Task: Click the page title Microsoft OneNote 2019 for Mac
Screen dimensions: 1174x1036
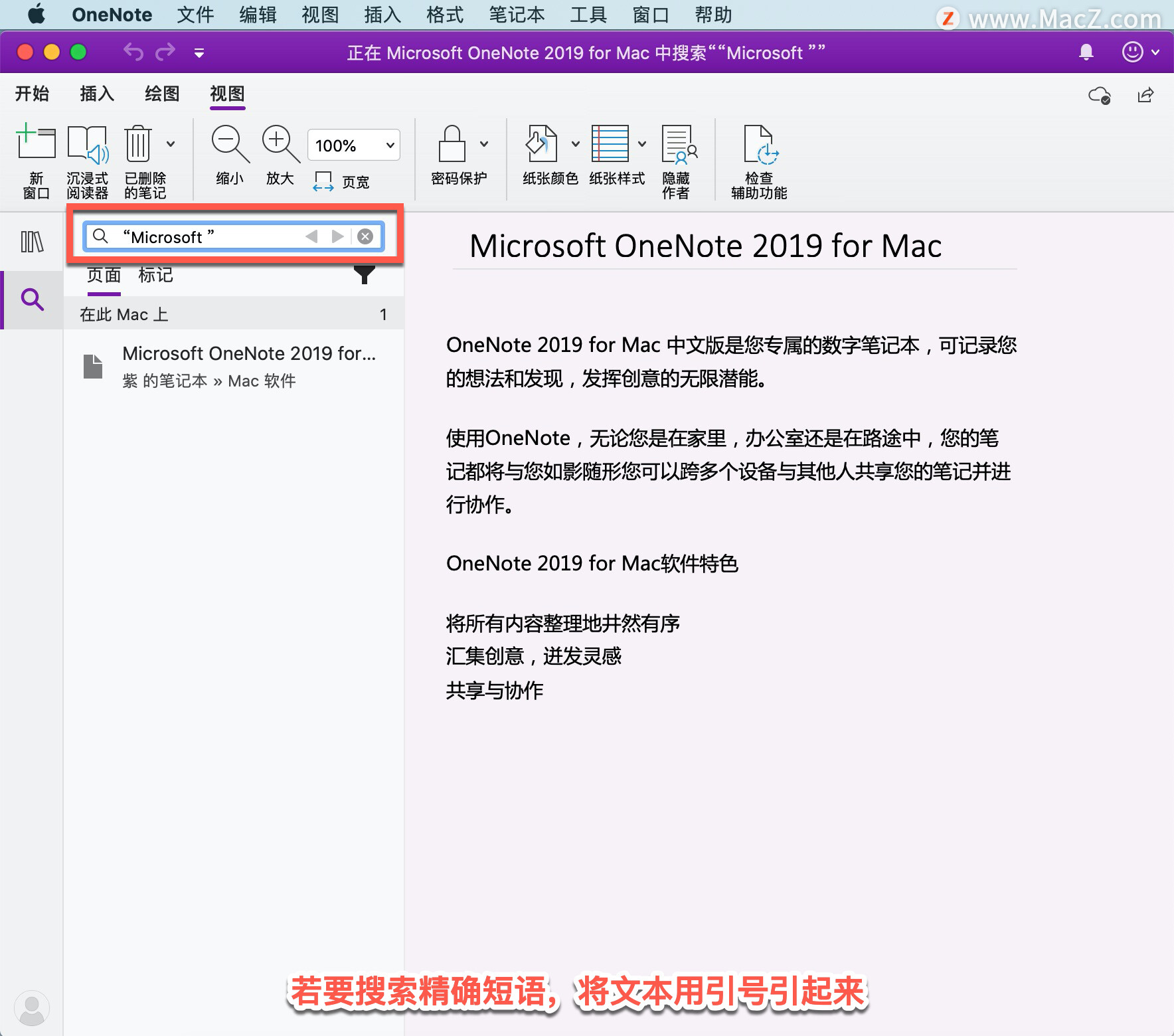Action: pos(705,246)
